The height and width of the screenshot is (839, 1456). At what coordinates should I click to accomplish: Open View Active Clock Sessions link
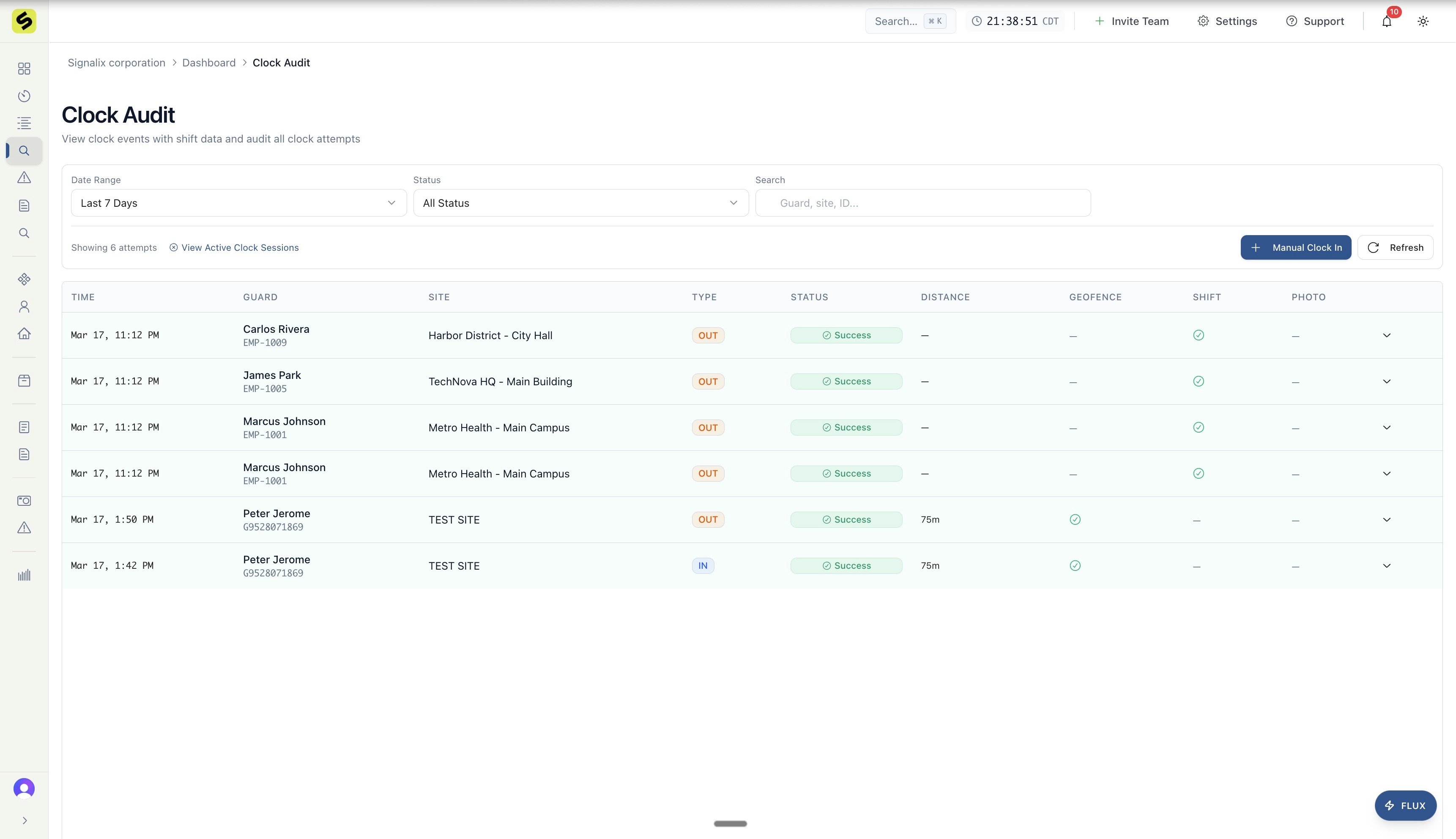pyautogui.click(x=240, y=248)
